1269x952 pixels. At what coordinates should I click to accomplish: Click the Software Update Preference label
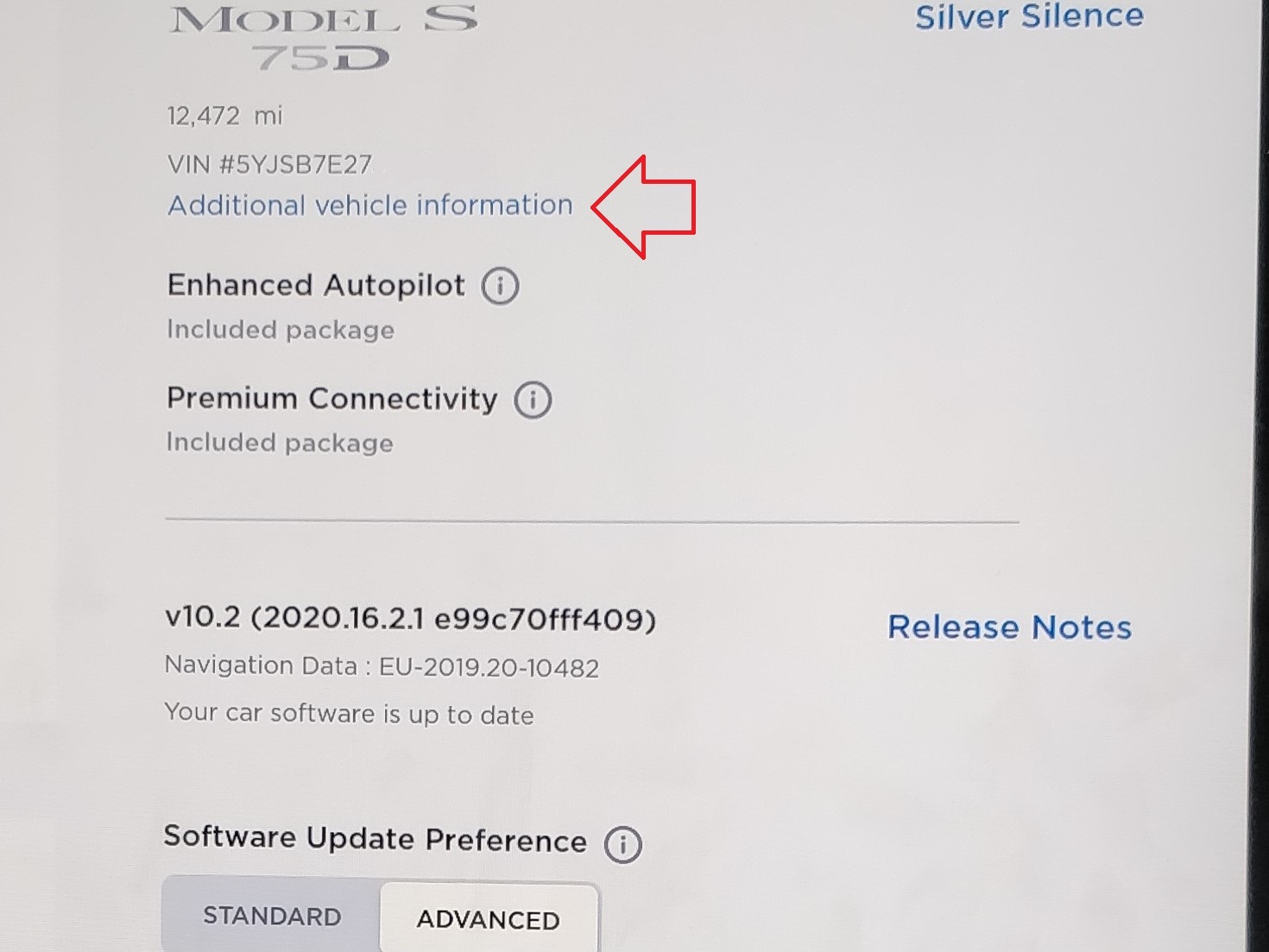pyautogui.click(x=375, y=839)
